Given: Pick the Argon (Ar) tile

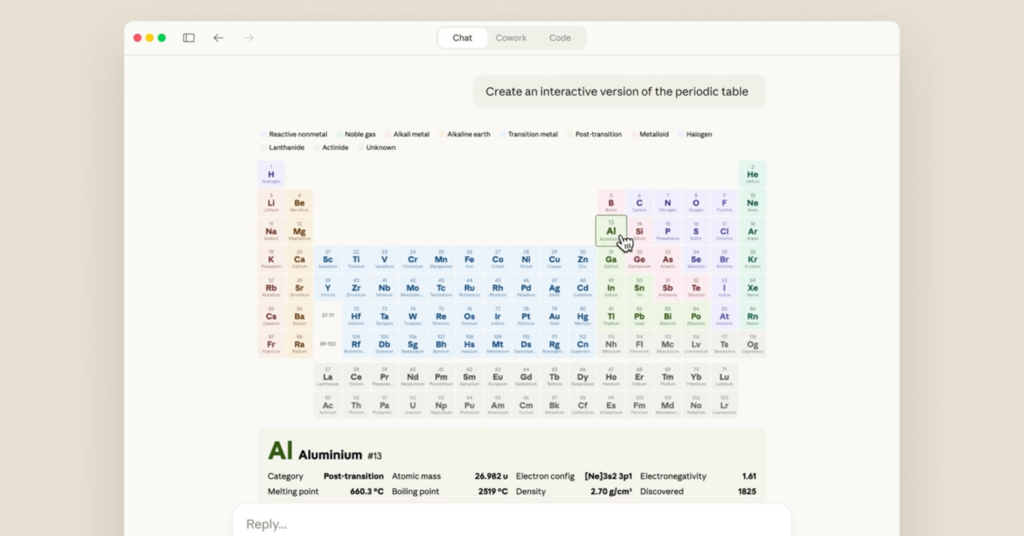Looking at the screenshot, I should 752,231.
